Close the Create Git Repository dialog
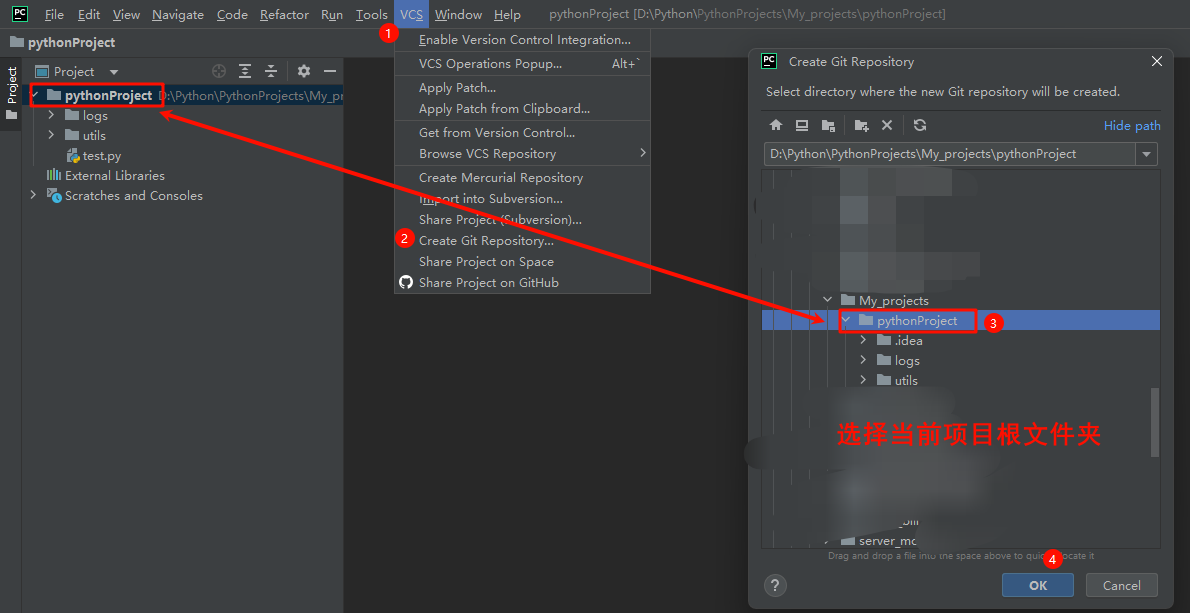This screenshot has width=1190, height=613. point(1157,61)
